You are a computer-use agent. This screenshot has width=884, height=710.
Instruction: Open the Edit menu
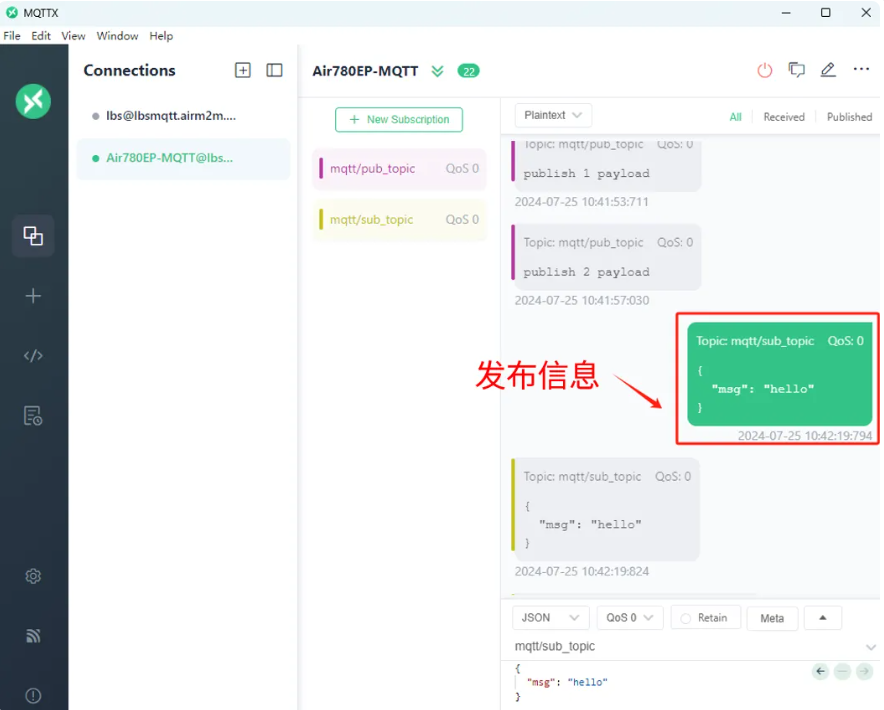pos(41,36)
